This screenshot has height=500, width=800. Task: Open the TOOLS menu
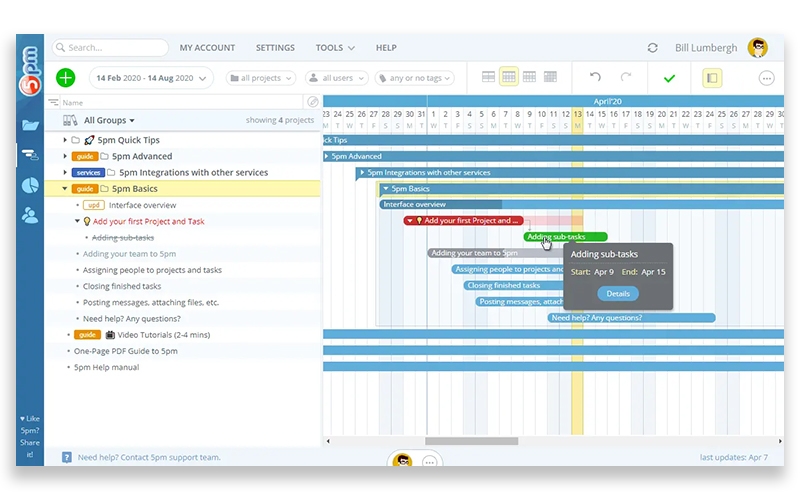[x=335, y=47]
